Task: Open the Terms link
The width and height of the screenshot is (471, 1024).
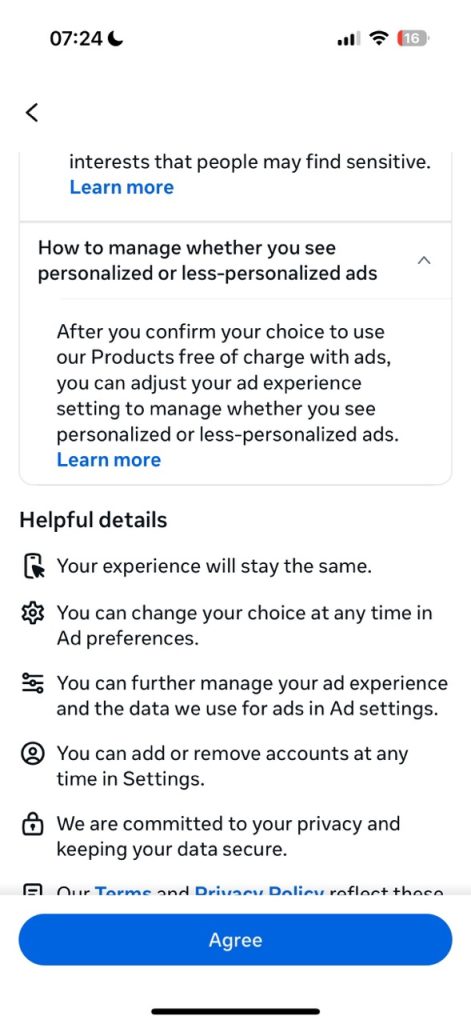Action: tap(133, 890)
